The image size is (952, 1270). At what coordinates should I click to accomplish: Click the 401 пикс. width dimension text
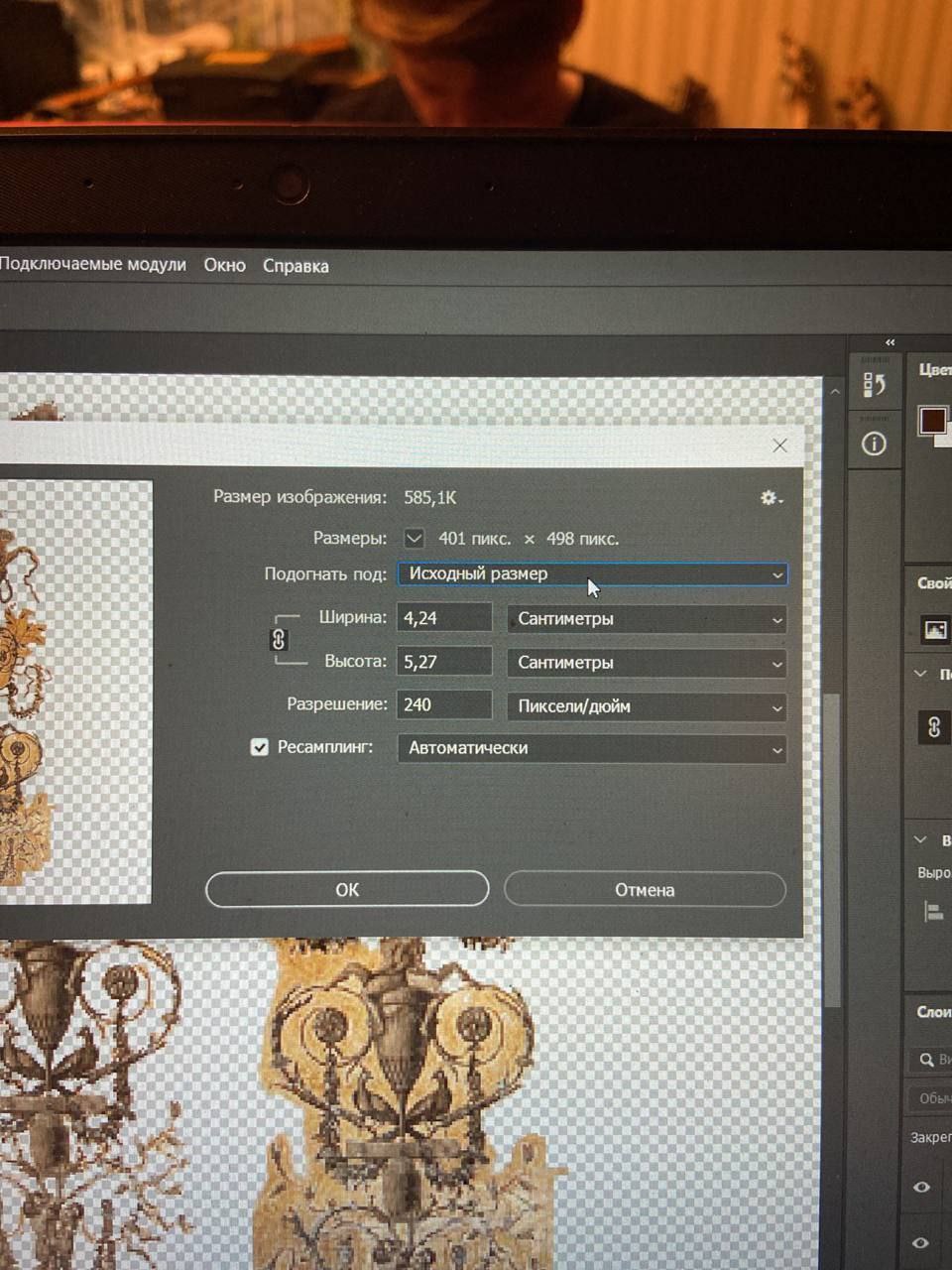coord(475,539)
